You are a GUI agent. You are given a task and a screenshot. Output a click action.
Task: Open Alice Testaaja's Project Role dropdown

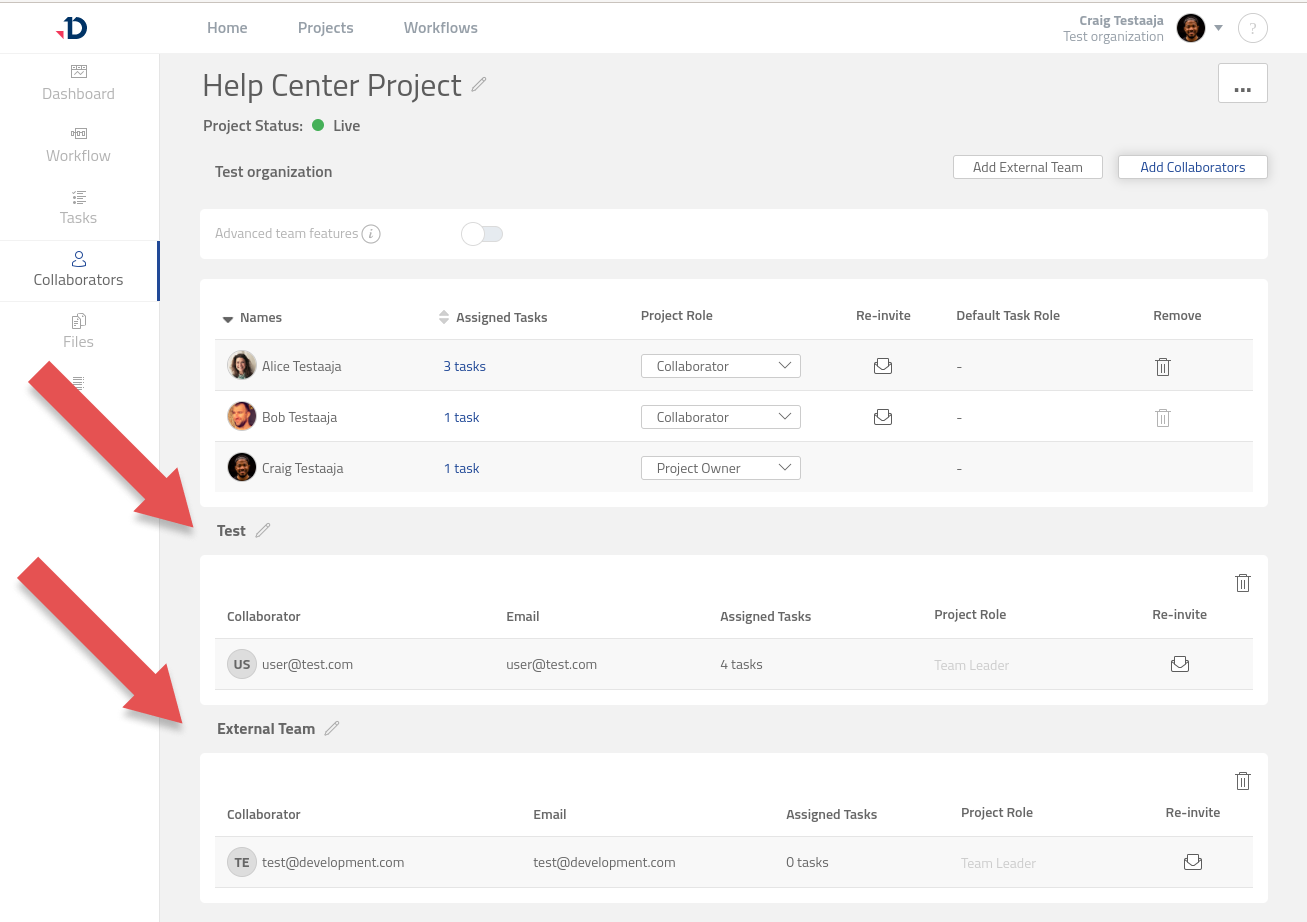click(720, 366)
